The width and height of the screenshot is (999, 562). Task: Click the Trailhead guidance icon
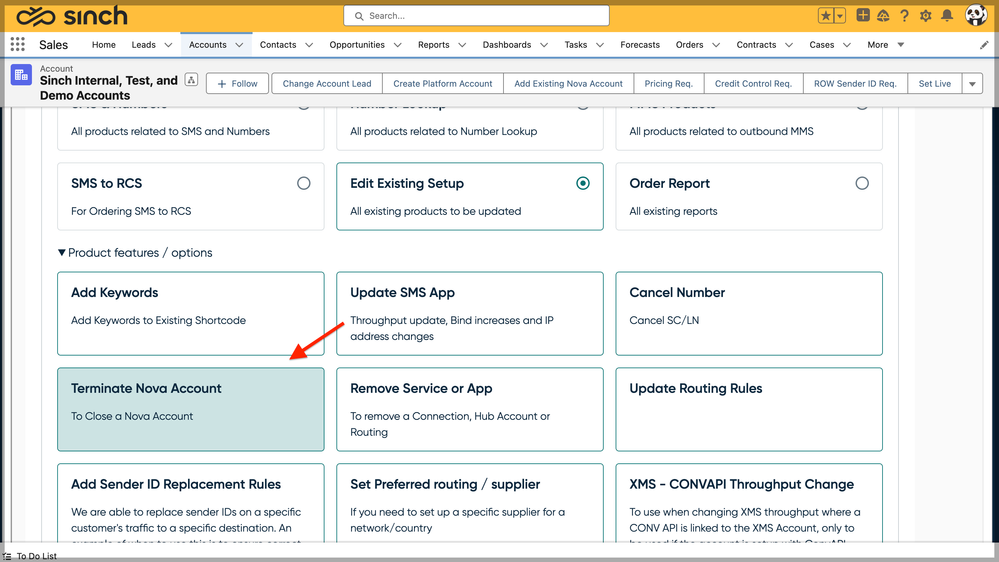tap(883, 16)
